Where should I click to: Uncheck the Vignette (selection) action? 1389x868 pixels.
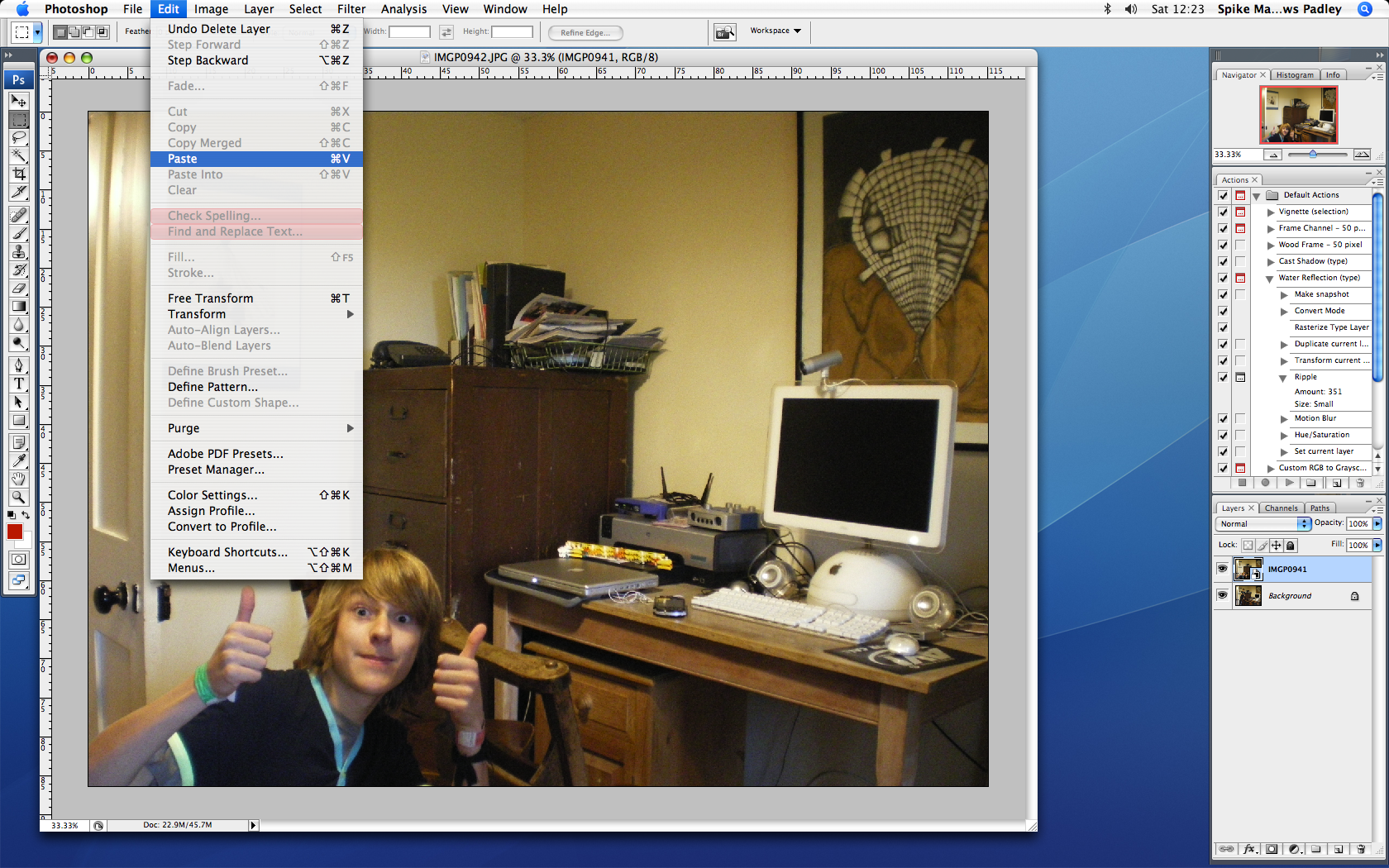1223,212
